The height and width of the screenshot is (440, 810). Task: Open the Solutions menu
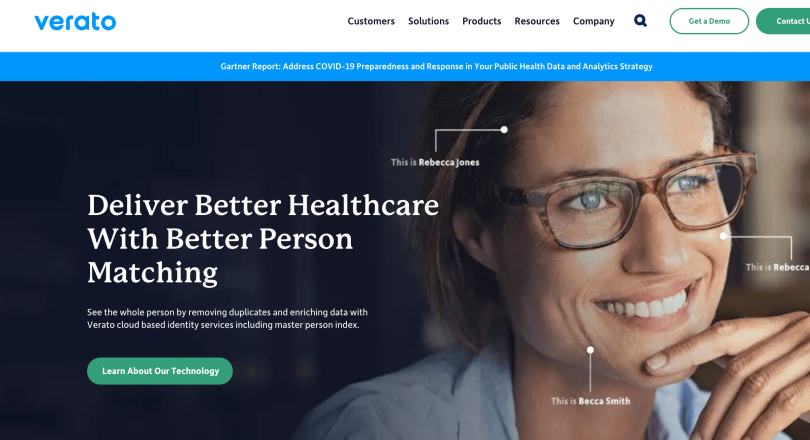[x=428, y=21]
